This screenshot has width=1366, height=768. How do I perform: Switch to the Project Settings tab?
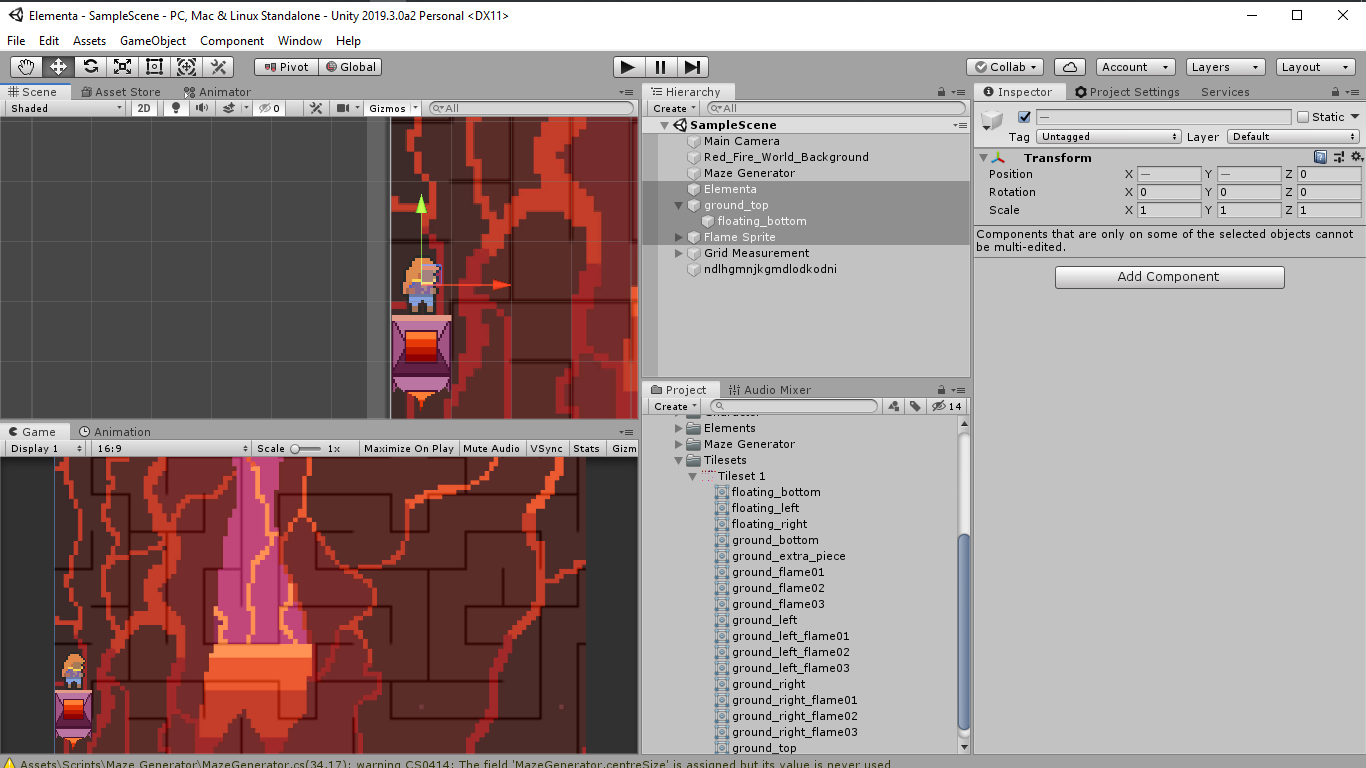[x=1127, y=92]
